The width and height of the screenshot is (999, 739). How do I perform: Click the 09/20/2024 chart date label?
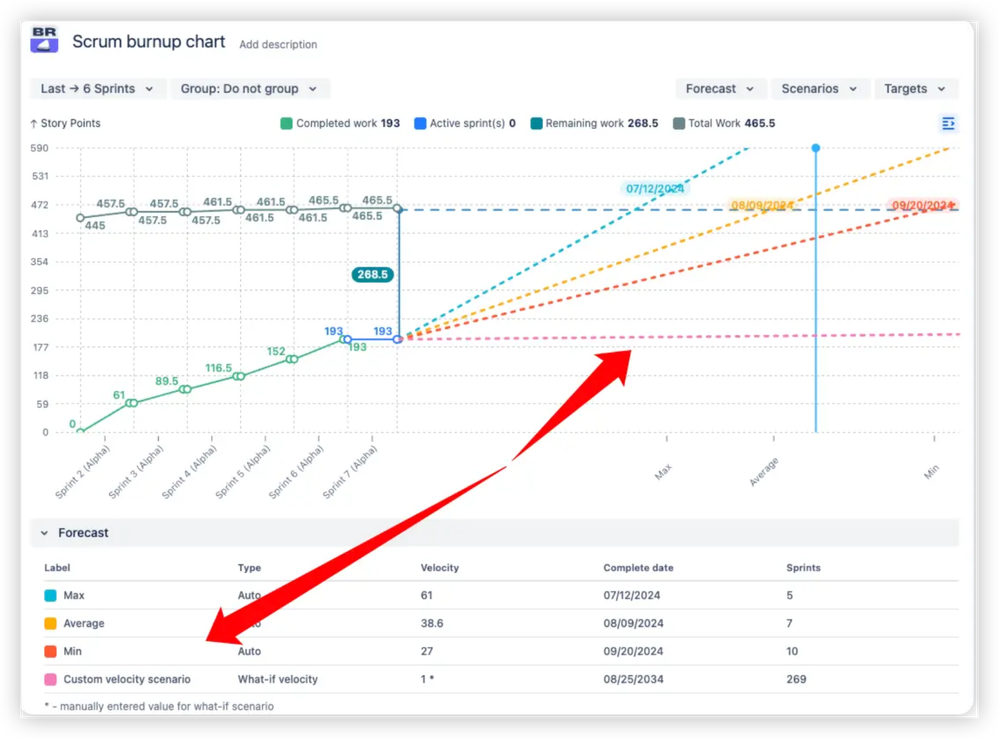(923, 205)
